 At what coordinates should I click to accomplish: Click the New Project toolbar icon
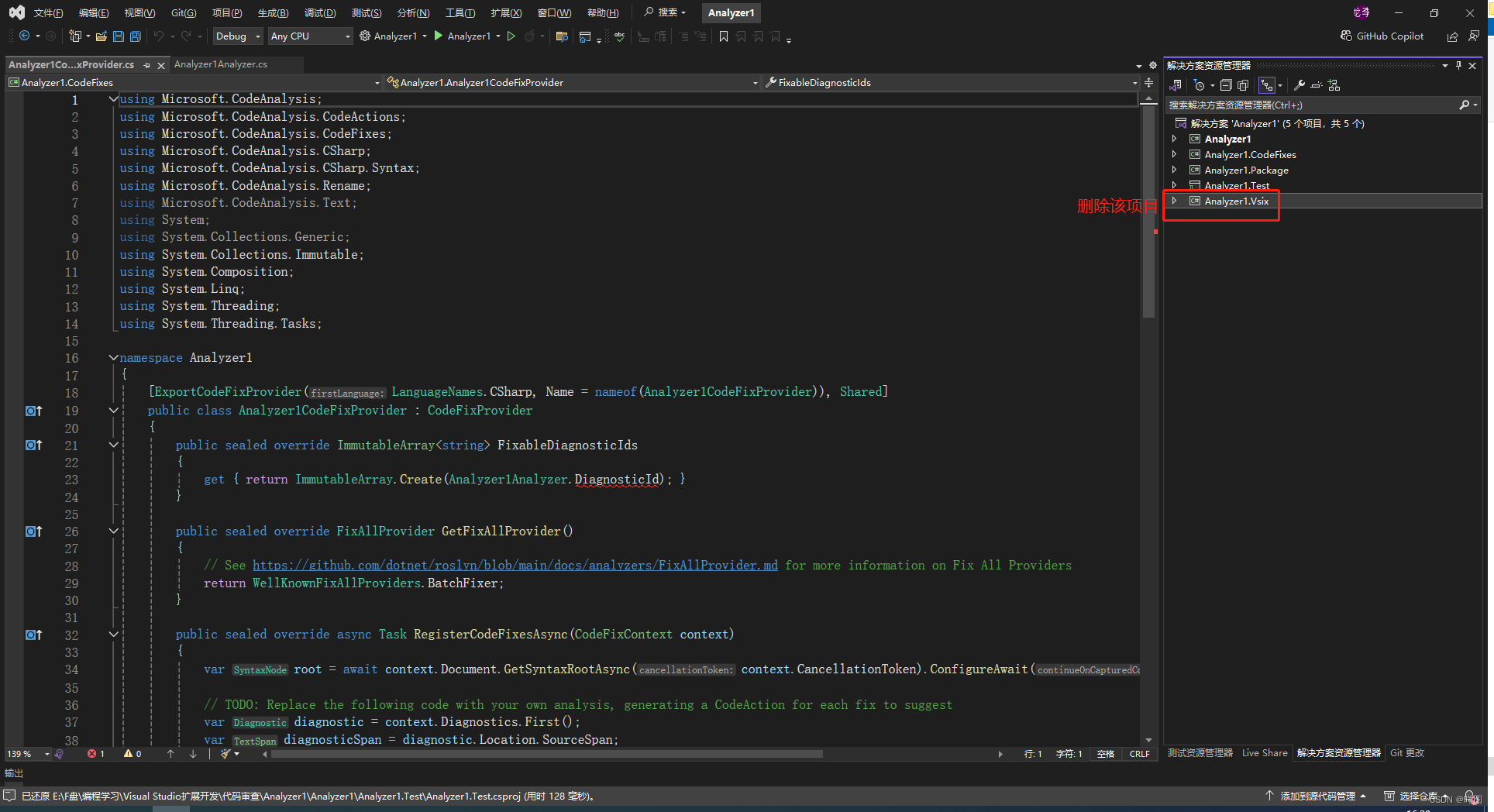pyautogui.click(x=75, y=36)
